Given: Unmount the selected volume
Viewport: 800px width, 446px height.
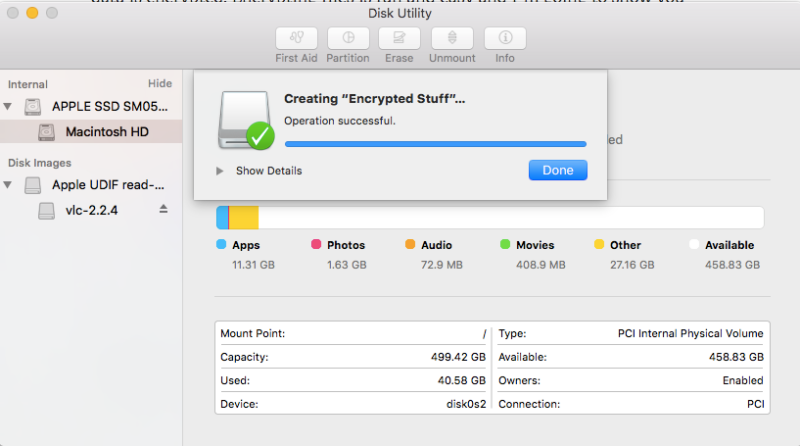Looking at the screenshot, I should pos(452,38).
